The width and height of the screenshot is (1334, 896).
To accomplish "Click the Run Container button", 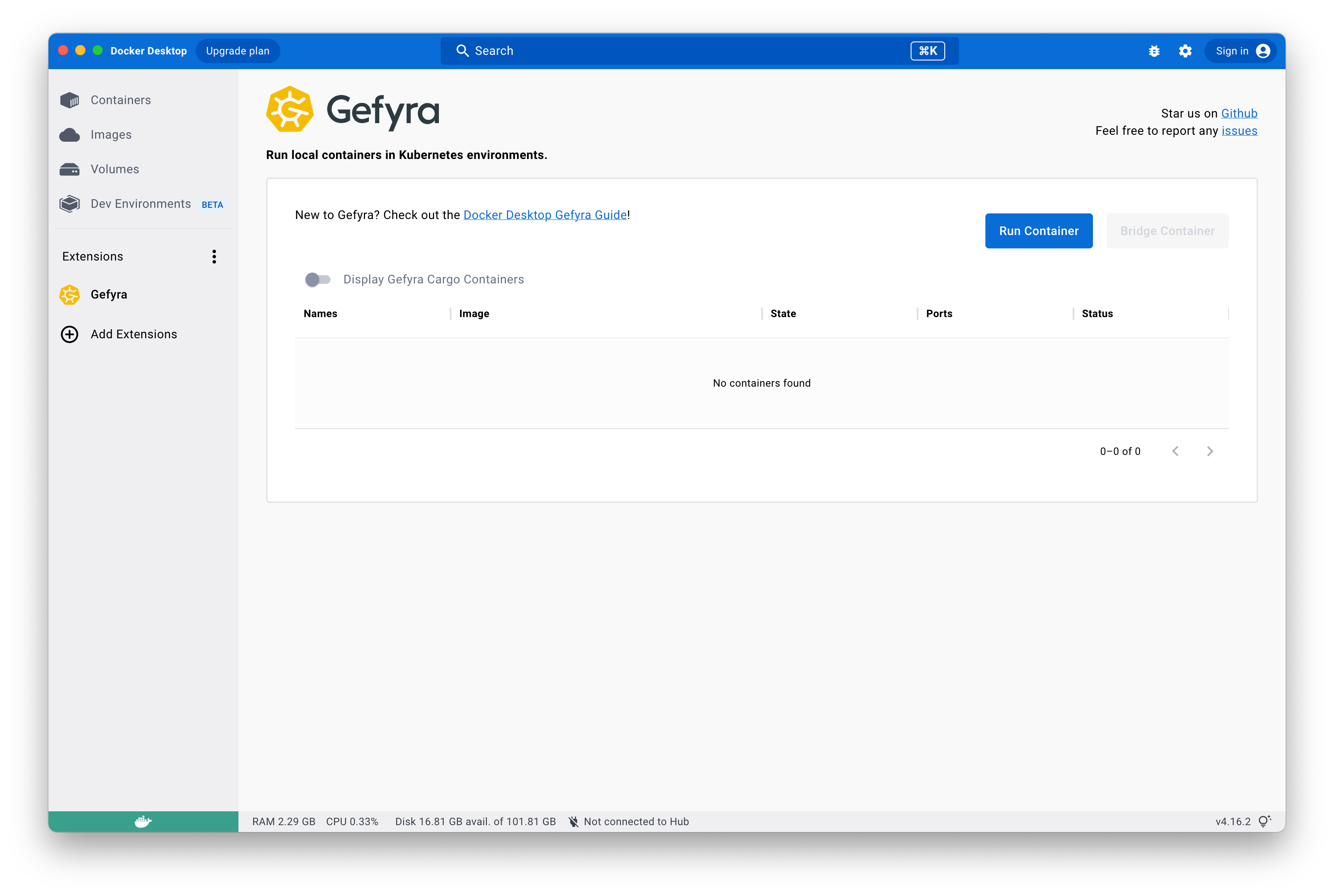I will coord(1038,231).
